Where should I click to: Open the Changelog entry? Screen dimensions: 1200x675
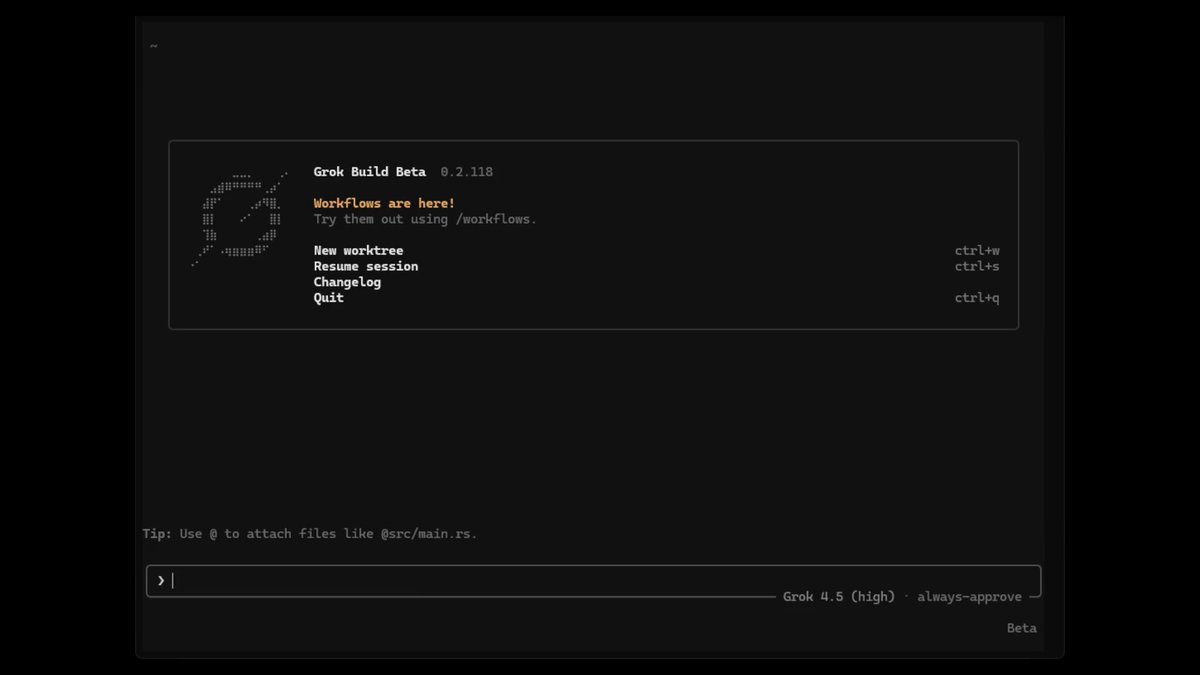point(347,282)
